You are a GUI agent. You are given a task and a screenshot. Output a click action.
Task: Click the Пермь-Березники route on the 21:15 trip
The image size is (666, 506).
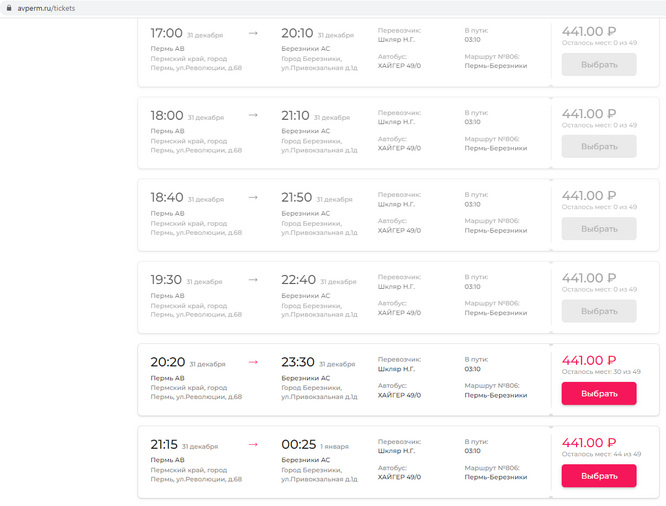click(x=495, y=477)
